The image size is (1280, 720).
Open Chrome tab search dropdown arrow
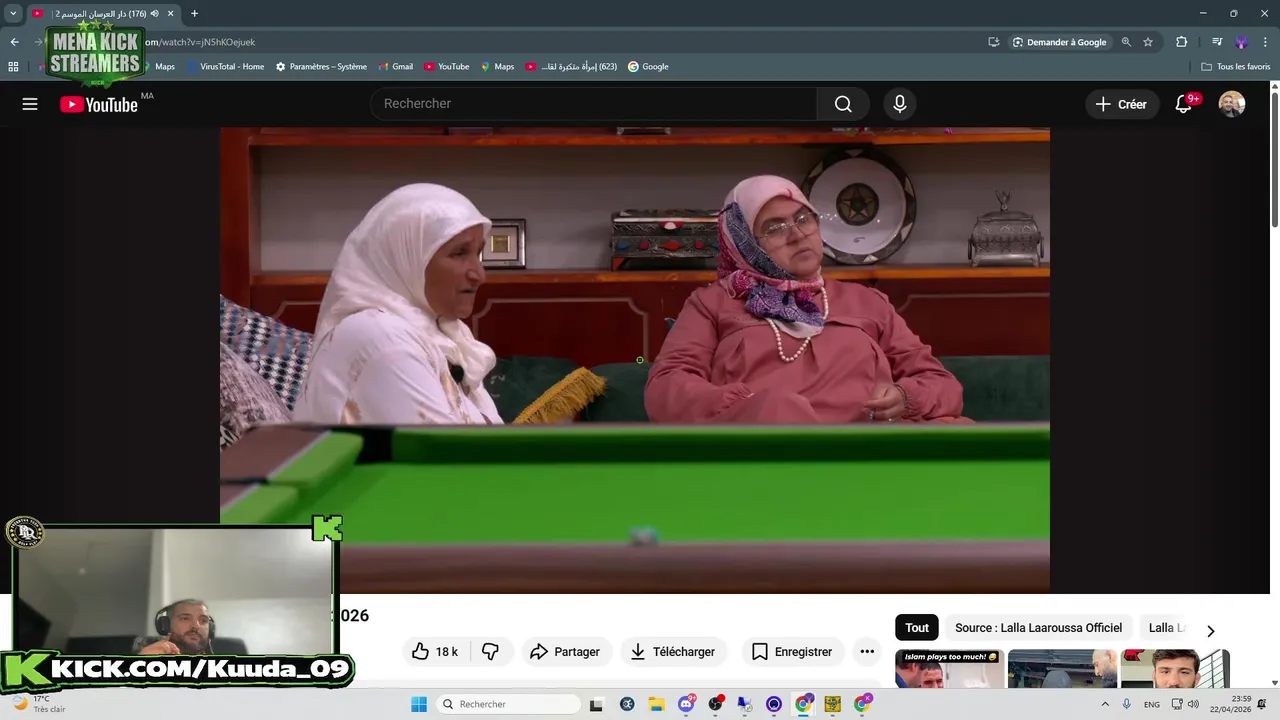(13, 13)
